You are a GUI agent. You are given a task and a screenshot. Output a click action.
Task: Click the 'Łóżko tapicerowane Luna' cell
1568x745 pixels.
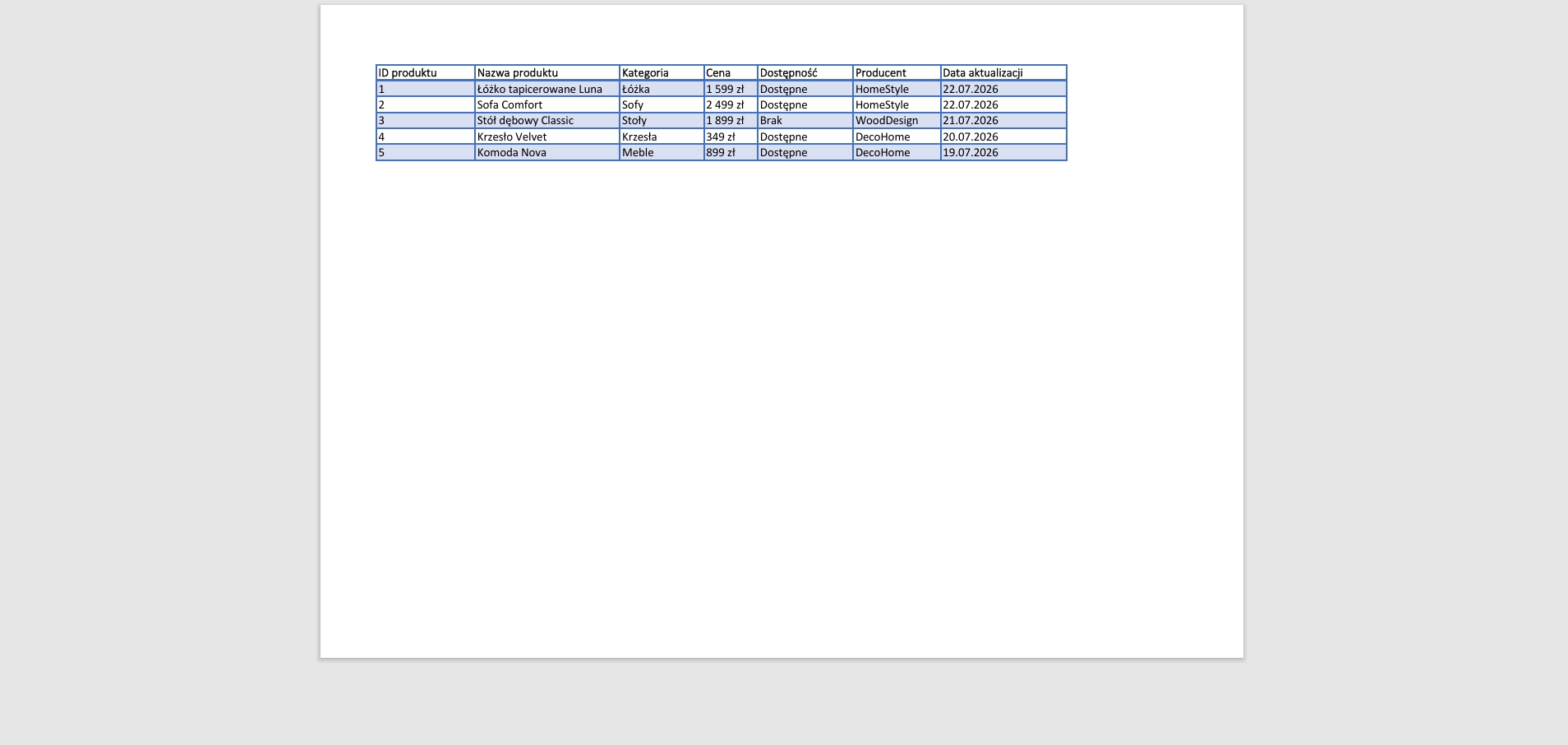click(547, 89)
